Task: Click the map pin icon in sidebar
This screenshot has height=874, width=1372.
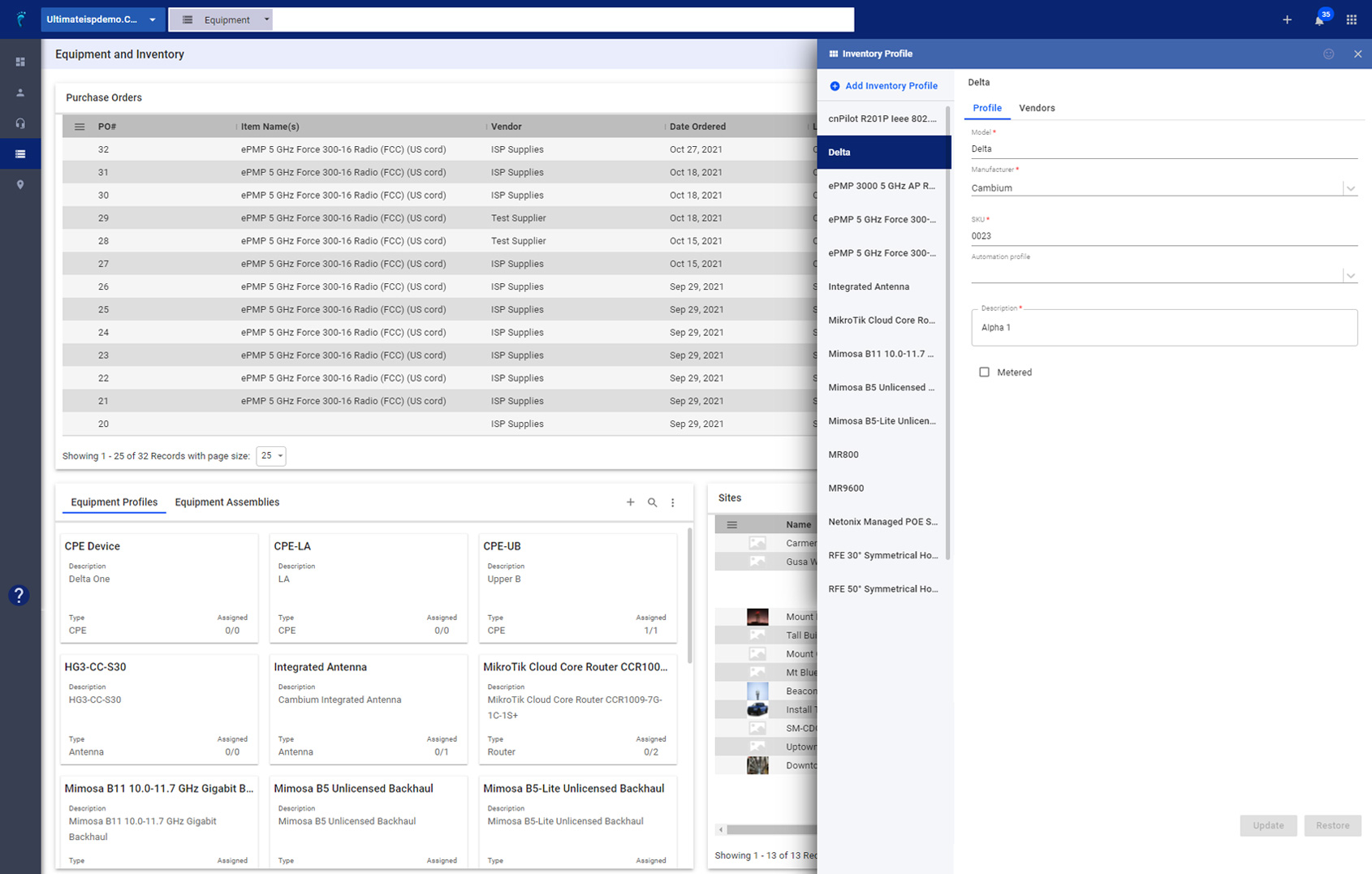Action: 19,184
